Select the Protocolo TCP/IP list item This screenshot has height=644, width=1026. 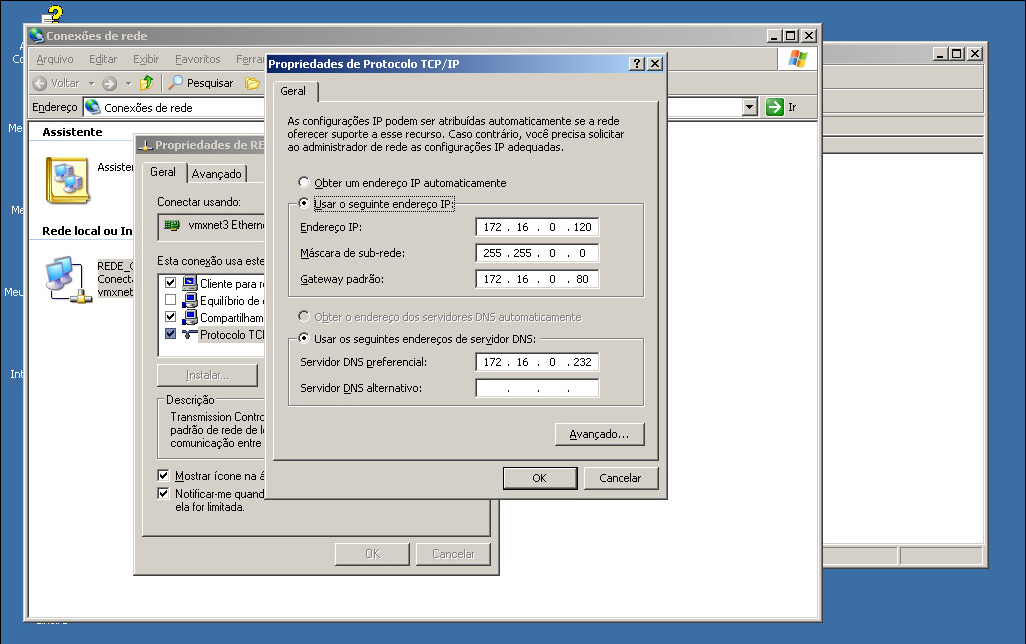pyautogui.click(x=232, y=334)
